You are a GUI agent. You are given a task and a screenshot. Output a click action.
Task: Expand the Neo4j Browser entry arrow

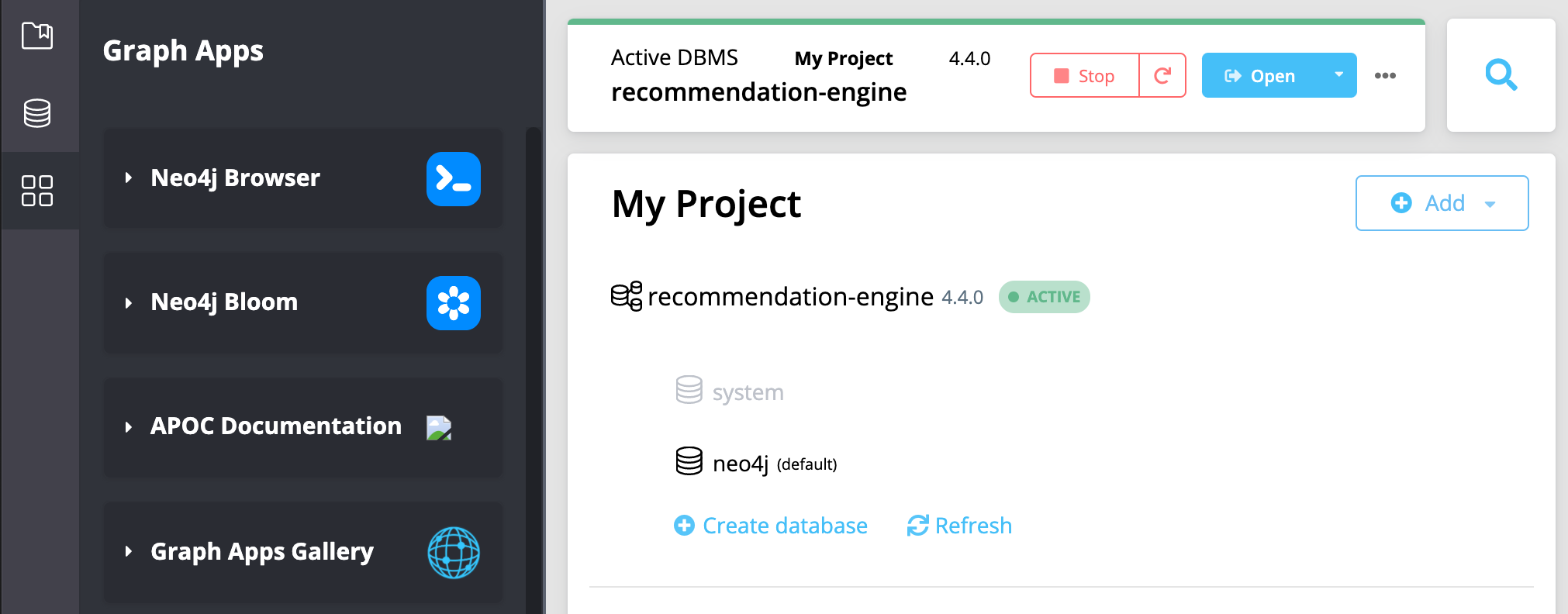click(129, 178)
